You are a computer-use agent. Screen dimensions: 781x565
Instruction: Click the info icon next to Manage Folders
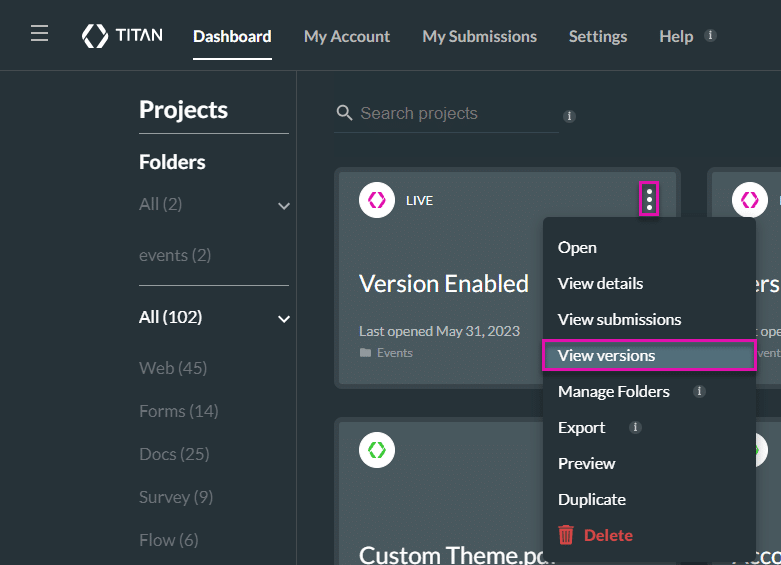pos(699,391)
